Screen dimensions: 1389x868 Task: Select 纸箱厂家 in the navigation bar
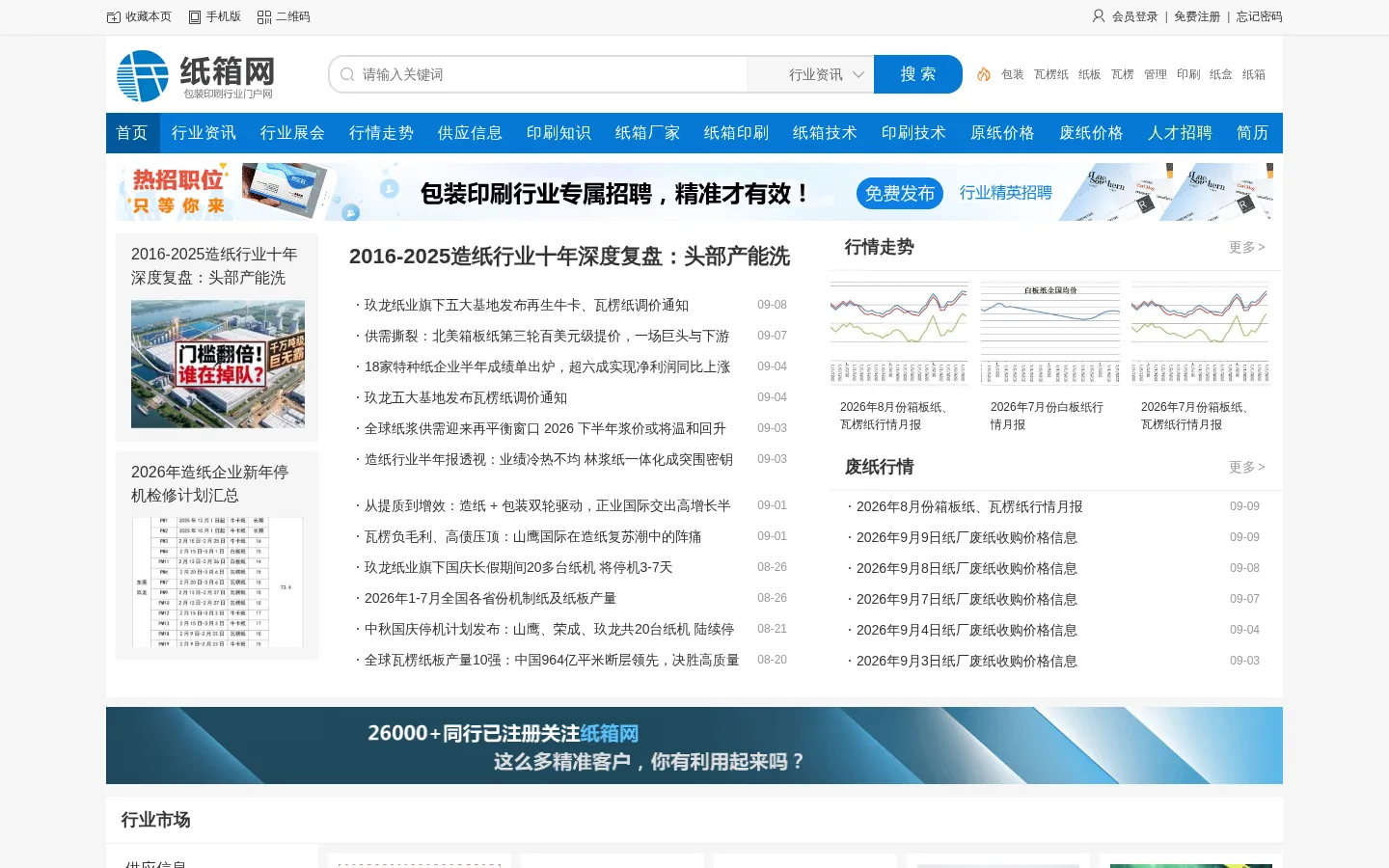click(x=647, y=133)
